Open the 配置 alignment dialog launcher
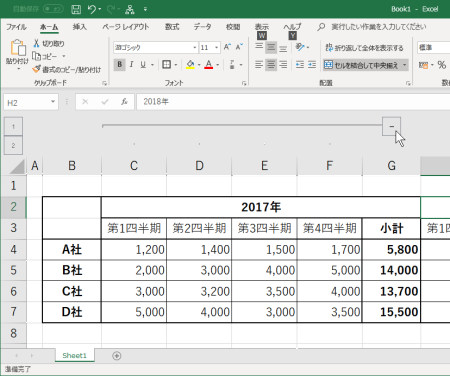This screenshot has height=376, width=450. (x=408, y=83)
